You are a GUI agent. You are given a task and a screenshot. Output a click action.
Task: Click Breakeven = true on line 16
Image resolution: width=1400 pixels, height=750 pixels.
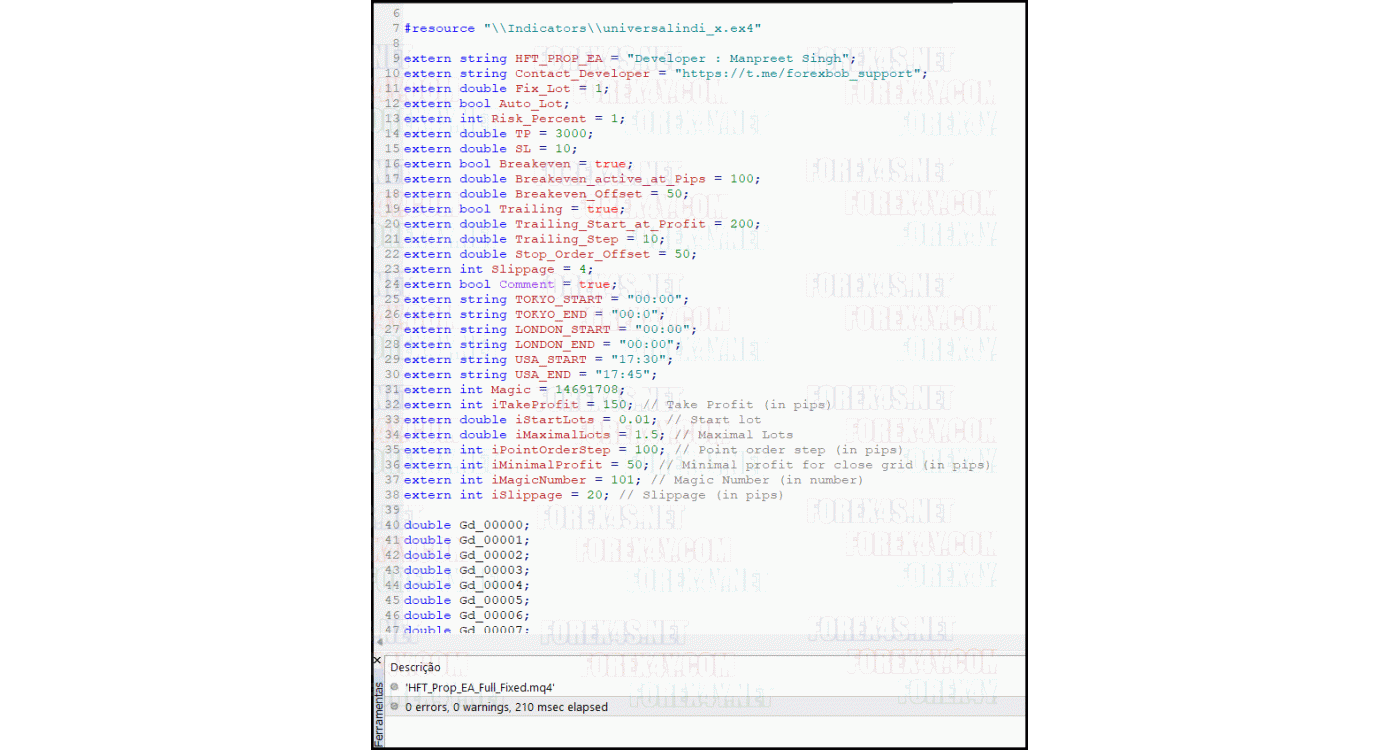point(562,163)
